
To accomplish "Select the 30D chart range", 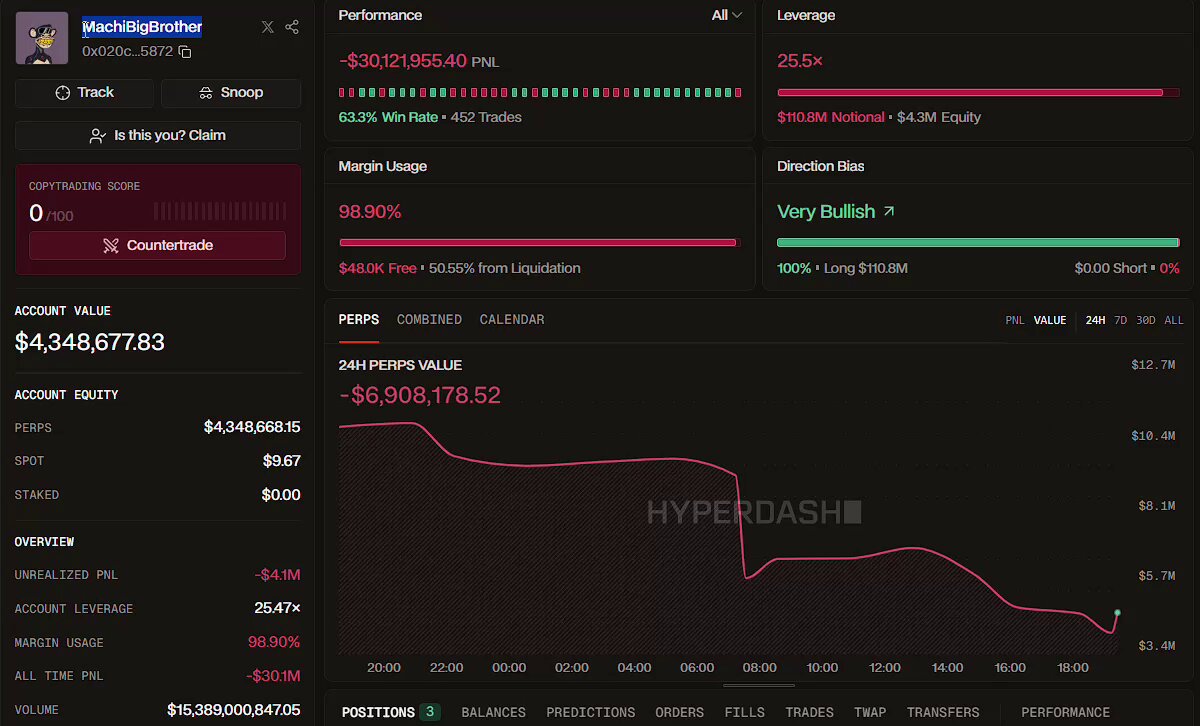I will click(x=1146, y=320).
